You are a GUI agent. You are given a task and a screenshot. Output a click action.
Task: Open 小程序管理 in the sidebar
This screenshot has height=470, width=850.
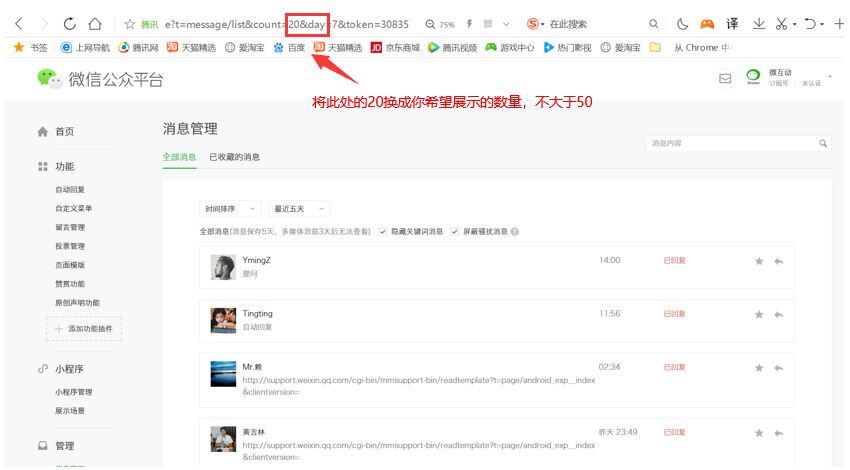[73, 392]
